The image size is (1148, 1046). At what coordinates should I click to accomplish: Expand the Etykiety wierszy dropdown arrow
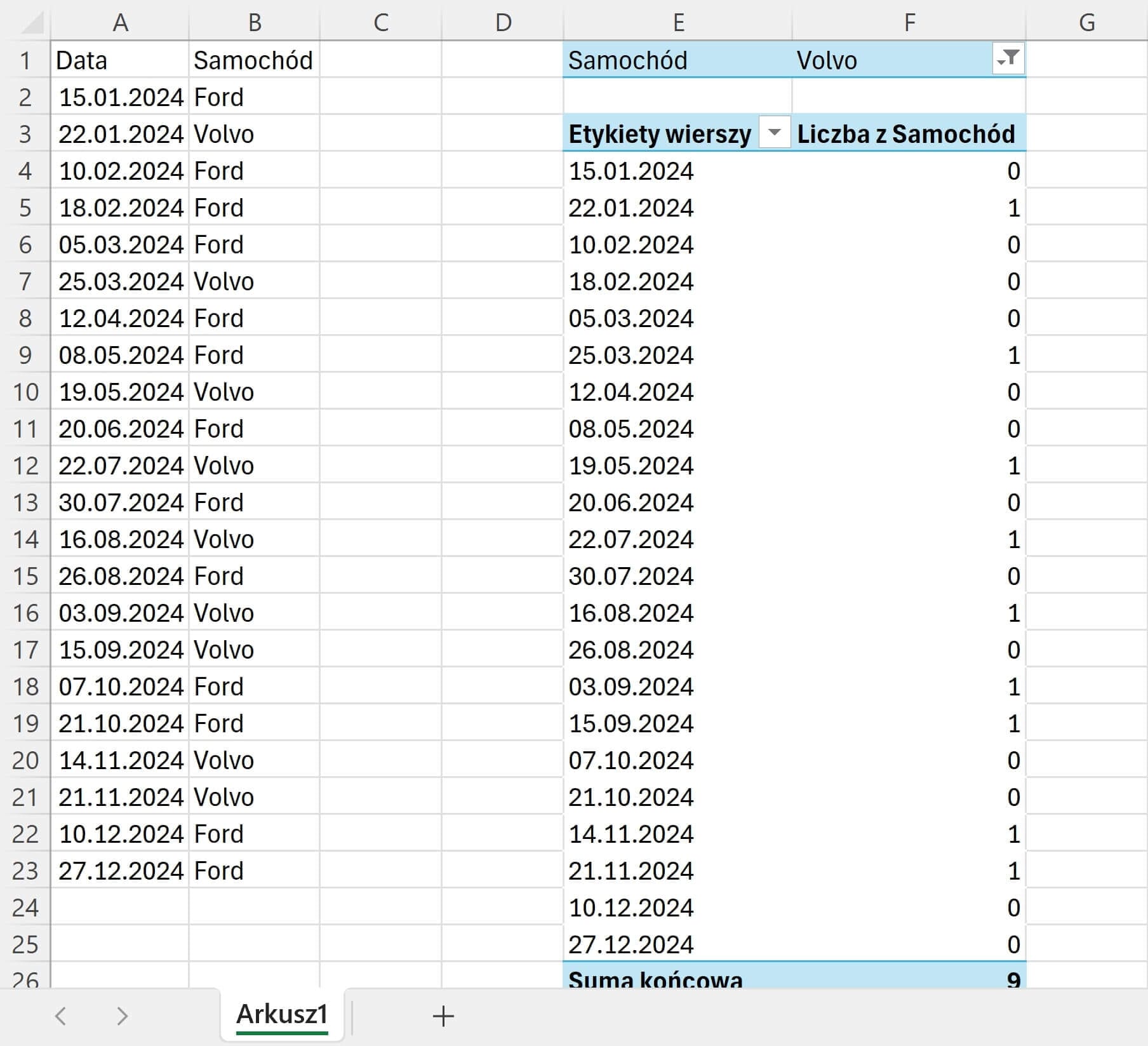[x=774, y=133]
